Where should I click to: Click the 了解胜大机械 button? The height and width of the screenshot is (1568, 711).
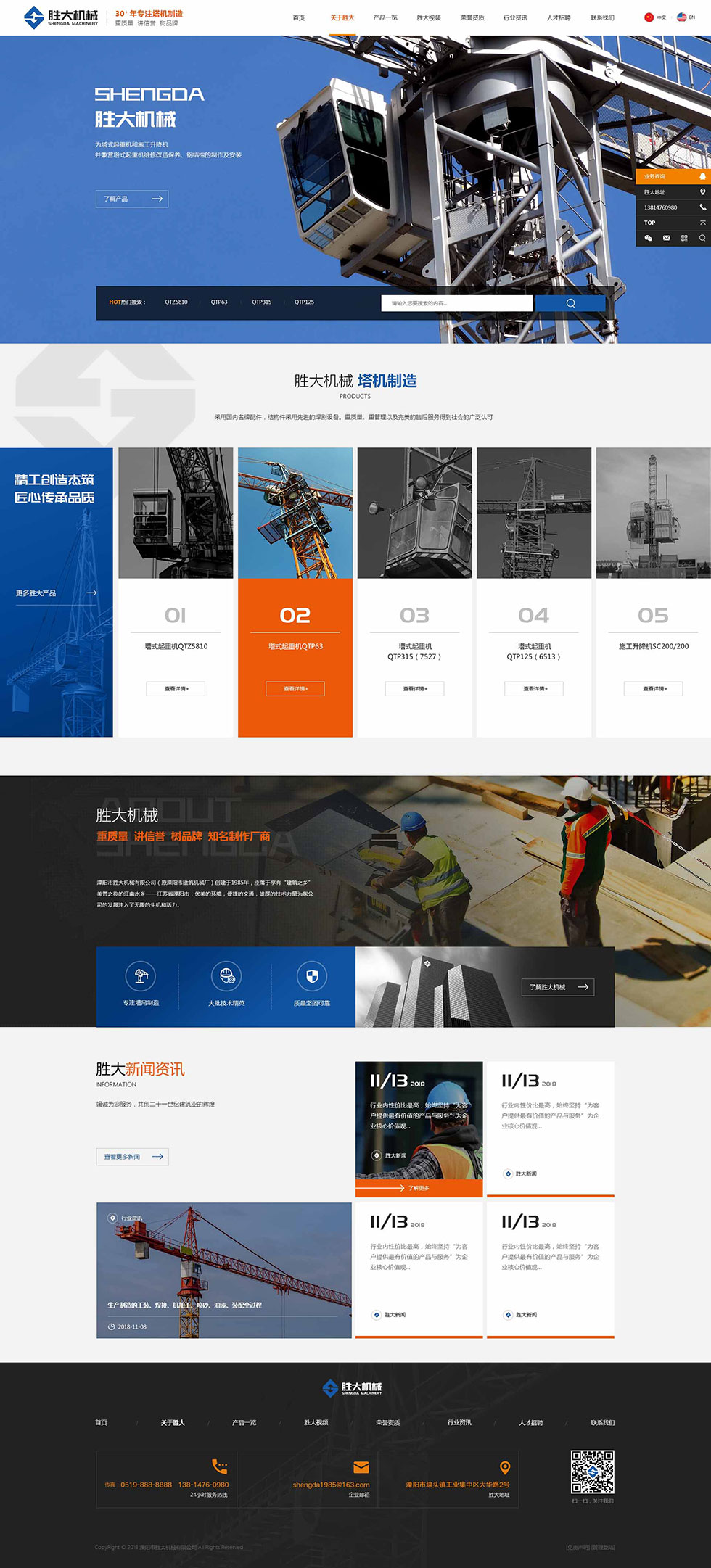(x=557, y=987)
